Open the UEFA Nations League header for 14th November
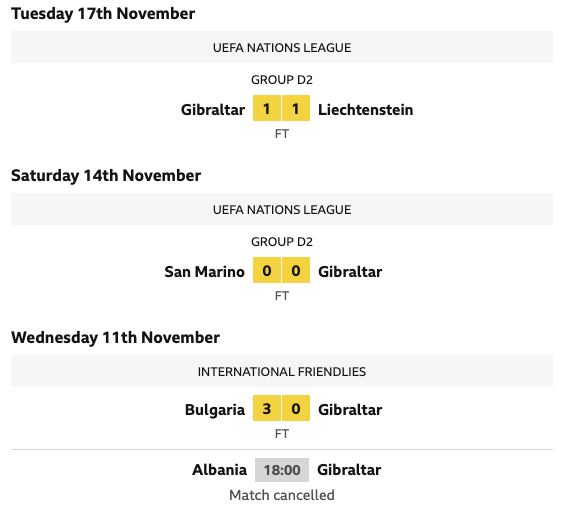This screenshot has width=563, height=514. (282, 209)
